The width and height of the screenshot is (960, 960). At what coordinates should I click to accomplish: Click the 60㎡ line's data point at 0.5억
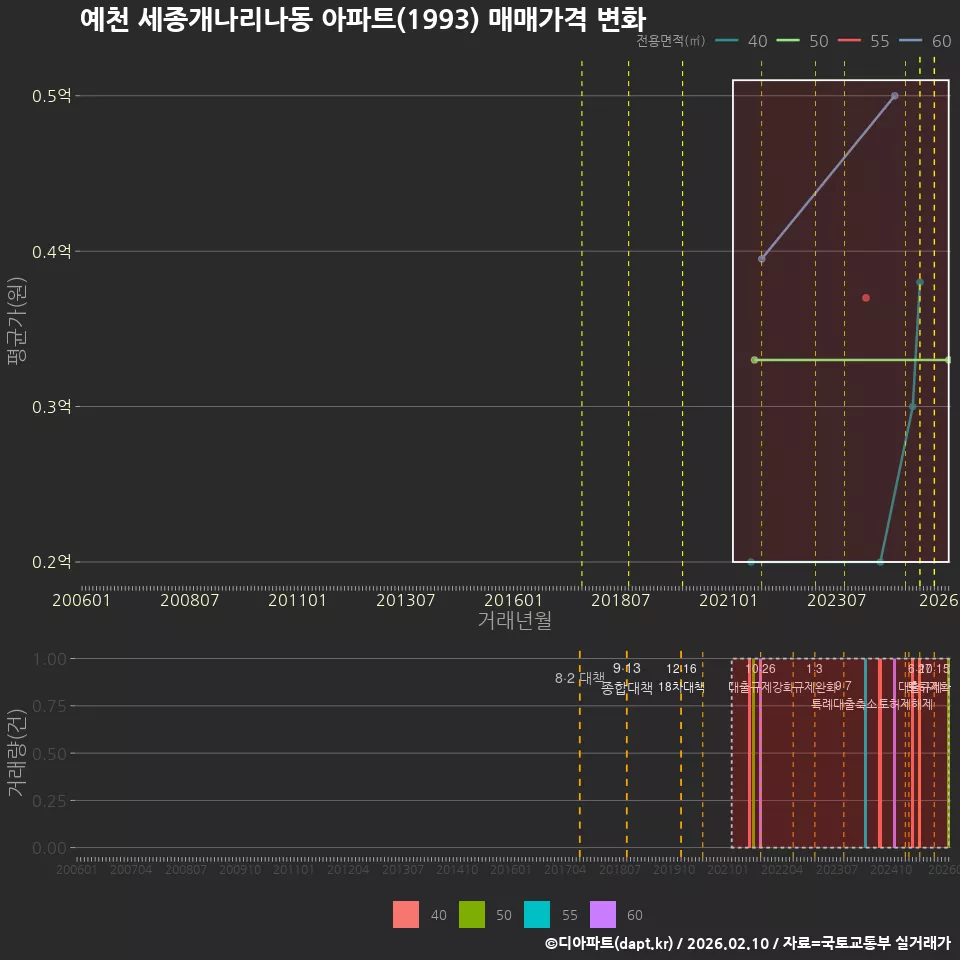click(894, 96)
